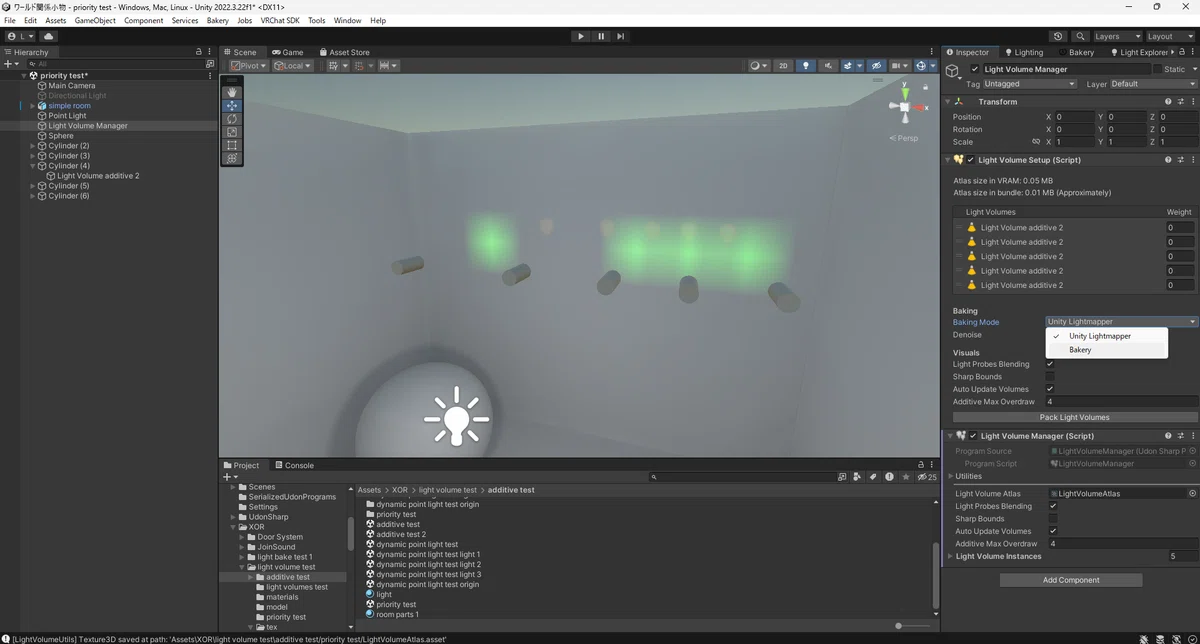1200x644 pixels.
Task: Click the Light Volume Atlas object picker
Action: pyautogui.click(x=1192, y=494)
